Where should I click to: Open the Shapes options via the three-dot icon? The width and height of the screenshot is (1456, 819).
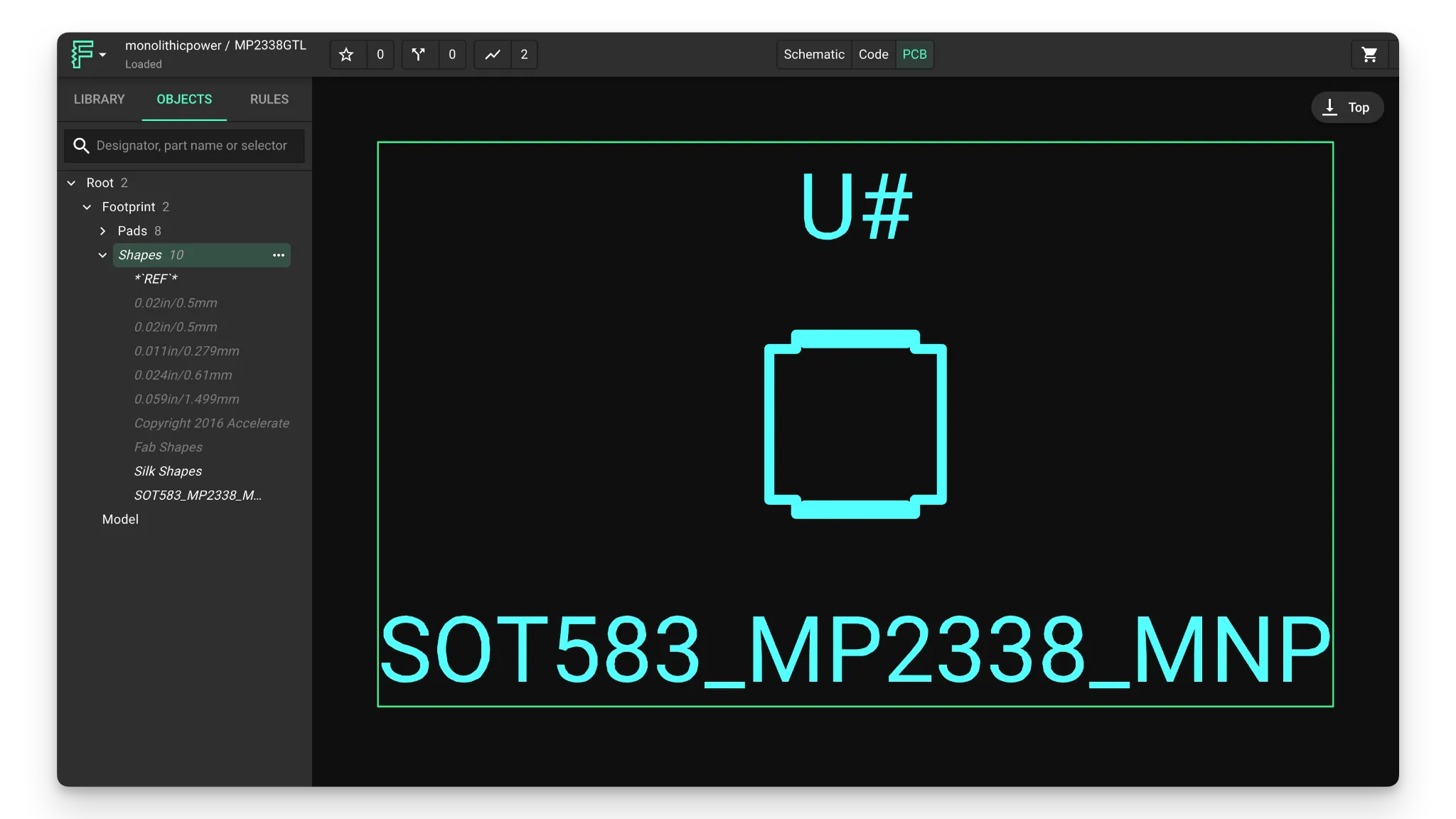coord(278,255)
